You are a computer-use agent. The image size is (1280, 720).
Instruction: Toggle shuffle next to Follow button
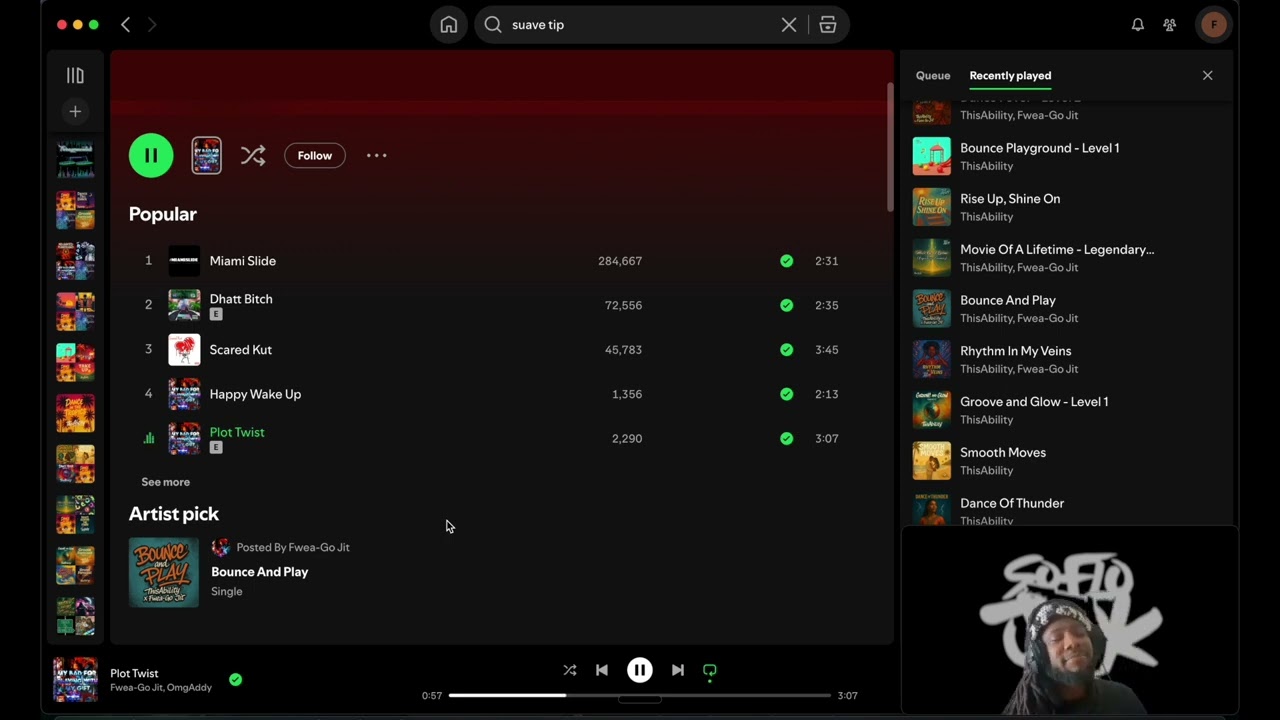click(x=253, y=155)
